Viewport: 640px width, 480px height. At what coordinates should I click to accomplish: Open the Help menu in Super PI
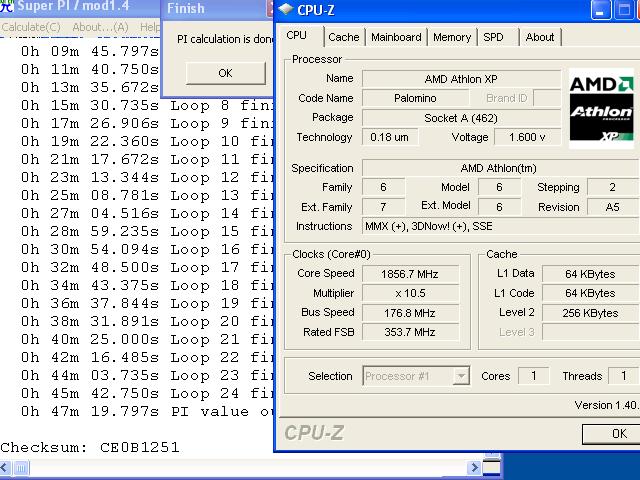(x=149, y=27)
